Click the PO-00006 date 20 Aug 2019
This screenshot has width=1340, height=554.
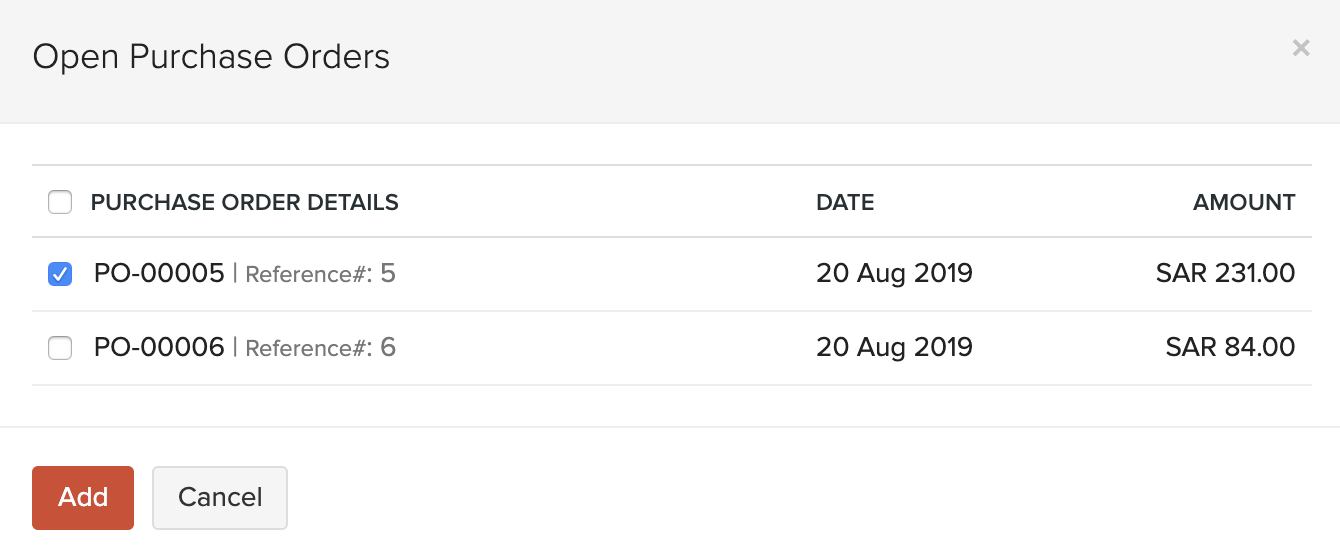pyautogui.click(x=894, y=347)
